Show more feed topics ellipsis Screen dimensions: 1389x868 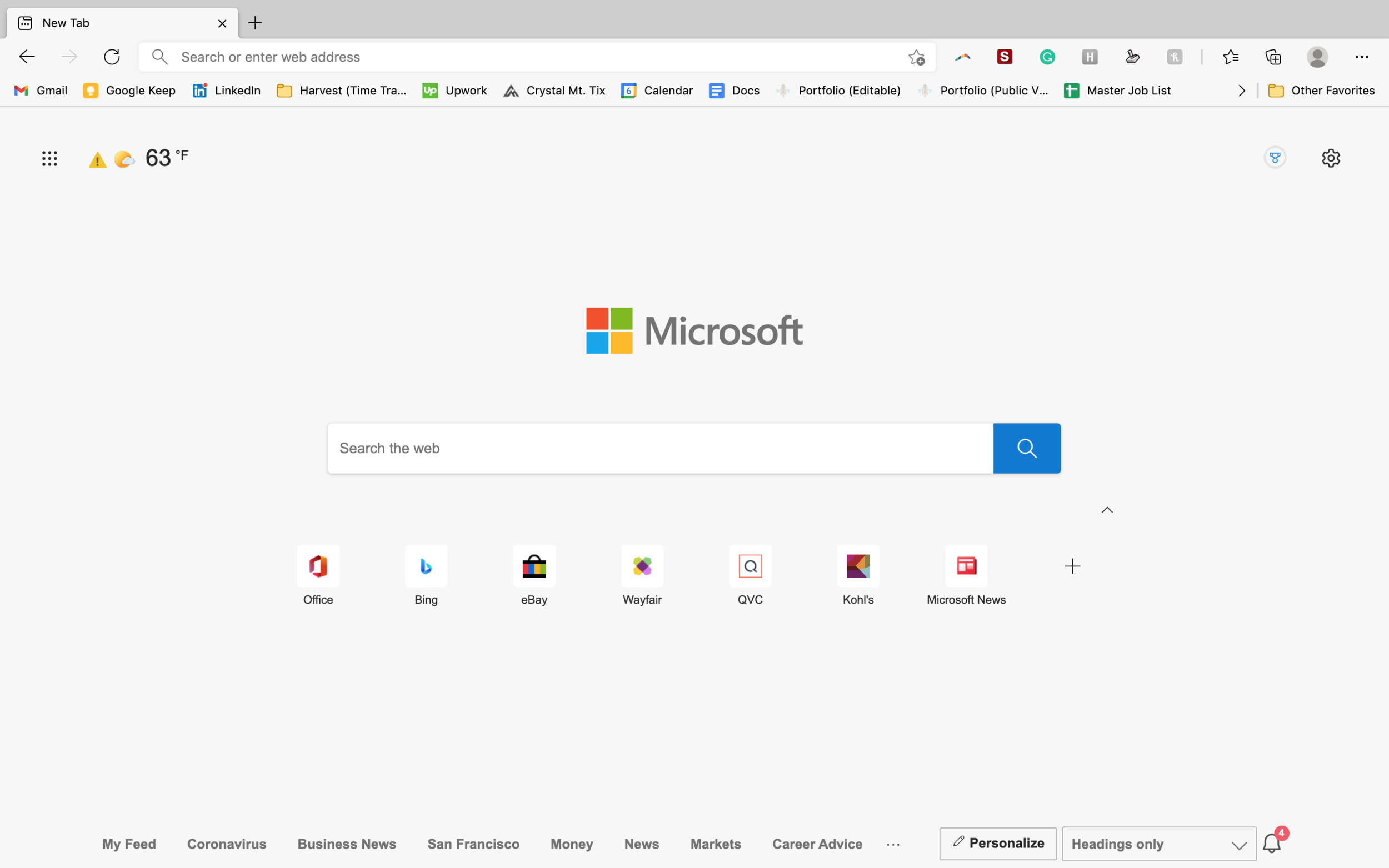(x=893, y=845)
